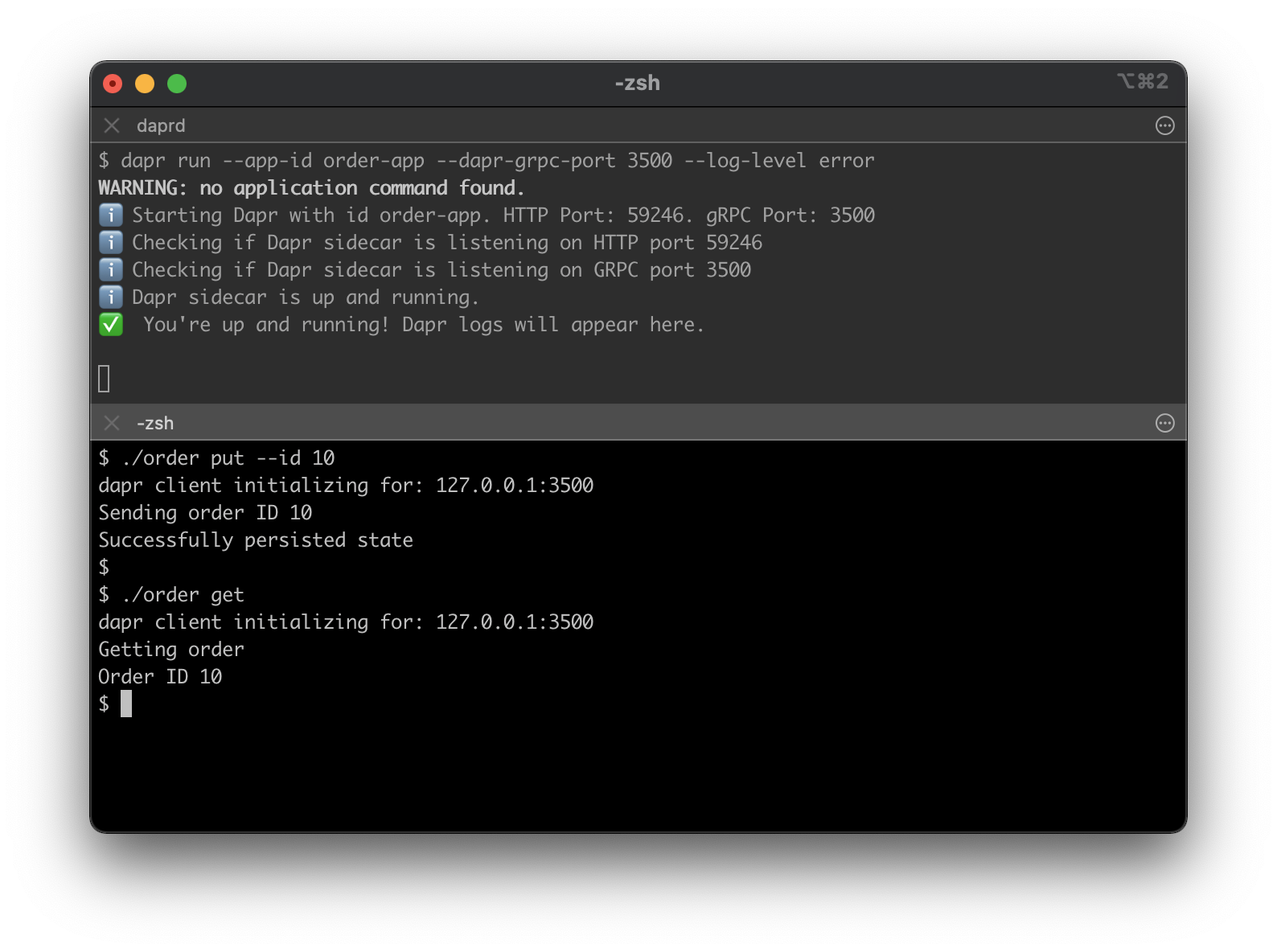This screenshot has height=952, width=1277.
Task: Click the 'Order ID 10' output line
Action: [x=160, y=677]
